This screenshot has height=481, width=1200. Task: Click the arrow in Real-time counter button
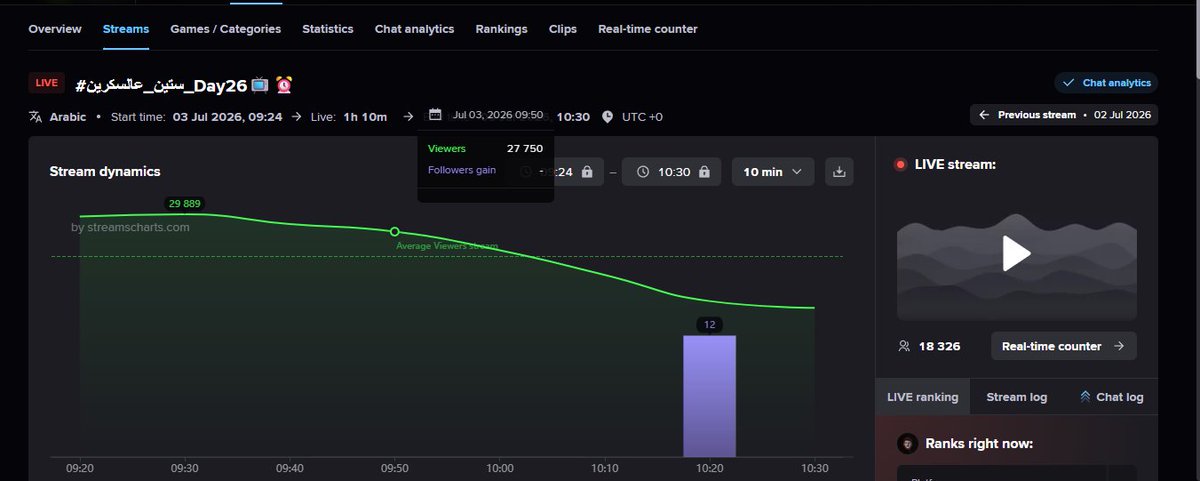click(1118, 346)
